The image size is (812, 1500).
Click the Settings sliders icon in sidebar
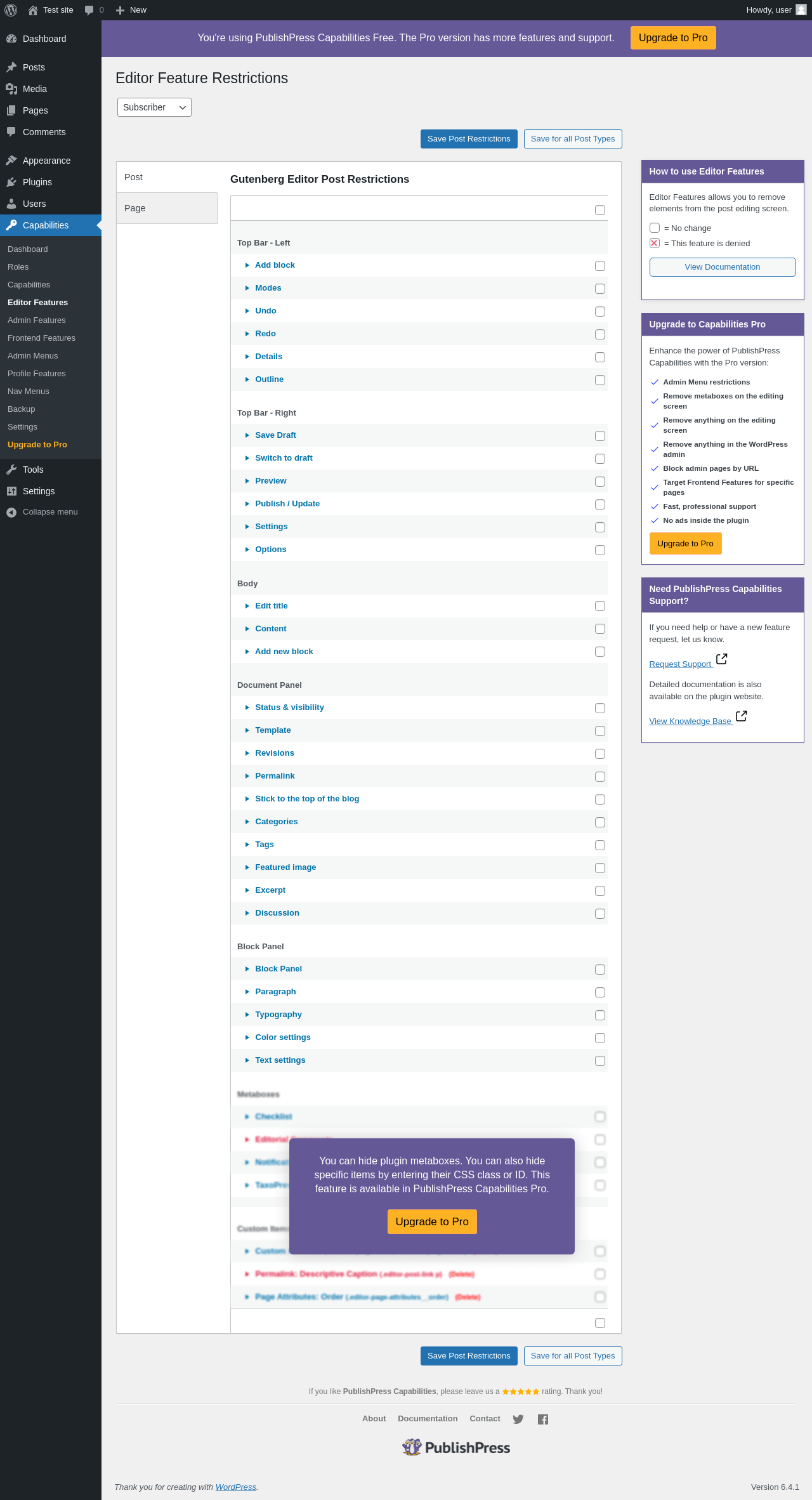pyautogui.click(x=11, y=491)
